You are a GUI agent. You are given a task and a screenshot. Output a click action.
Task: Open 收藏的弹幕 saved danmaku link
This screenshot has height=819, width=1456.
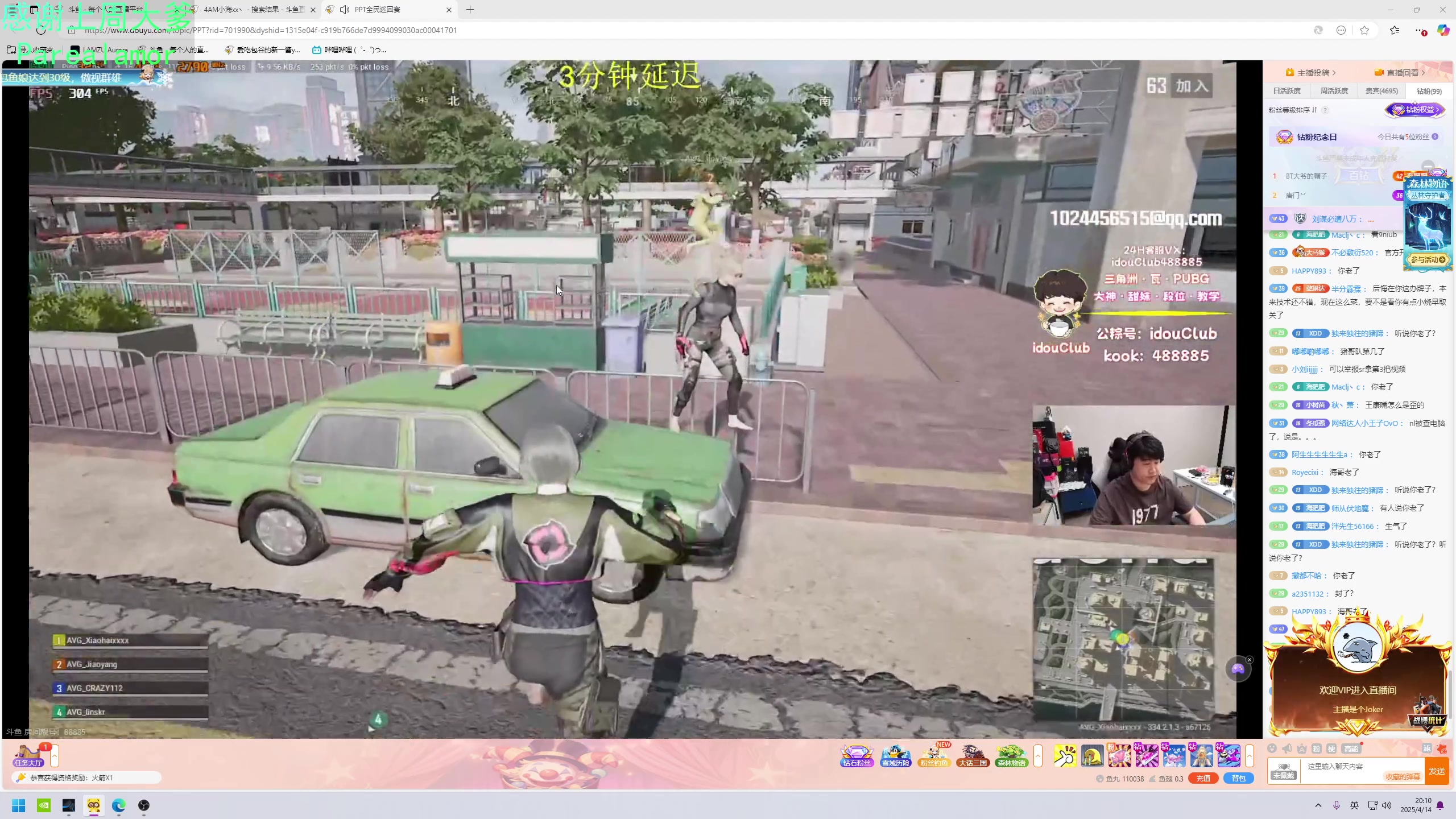point(1402,776)
